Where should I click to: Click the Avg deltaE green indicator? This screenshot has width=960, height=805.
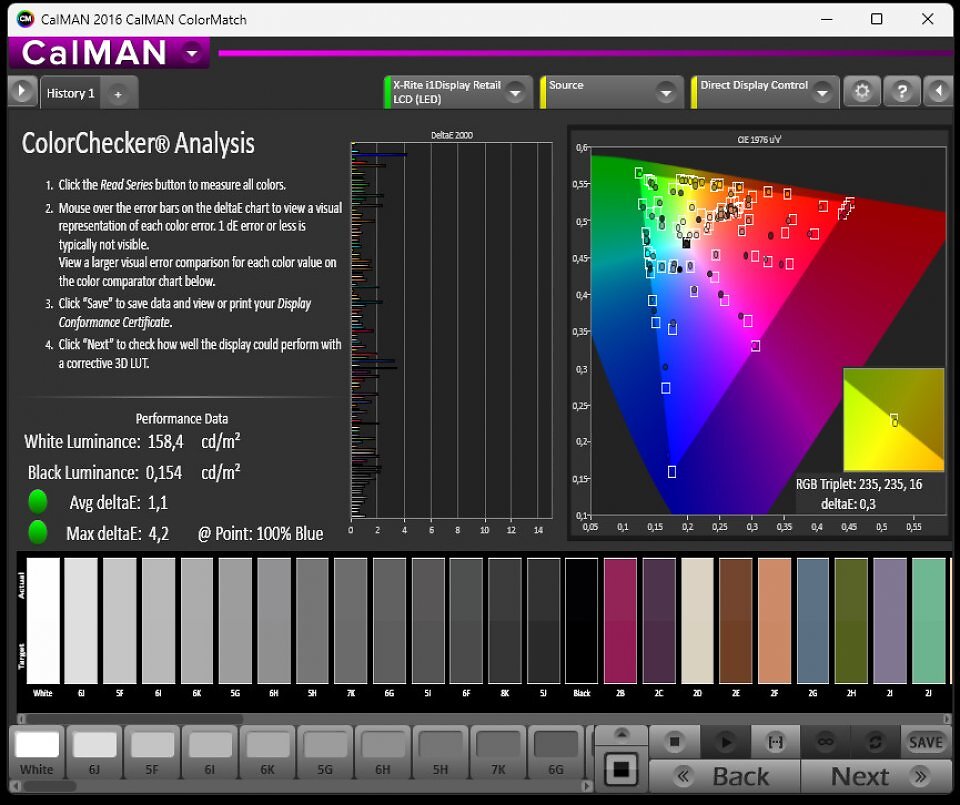point(38,501)
